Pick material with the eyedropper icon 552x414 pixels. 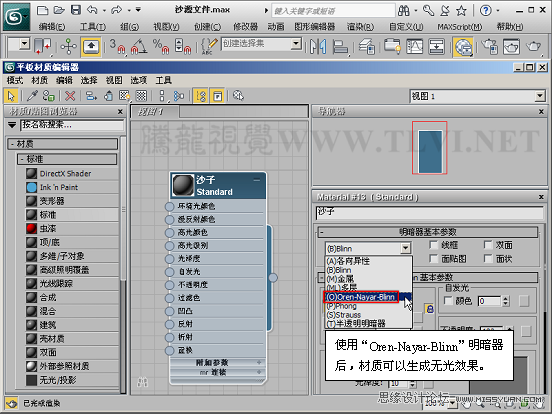pos(32,96)
